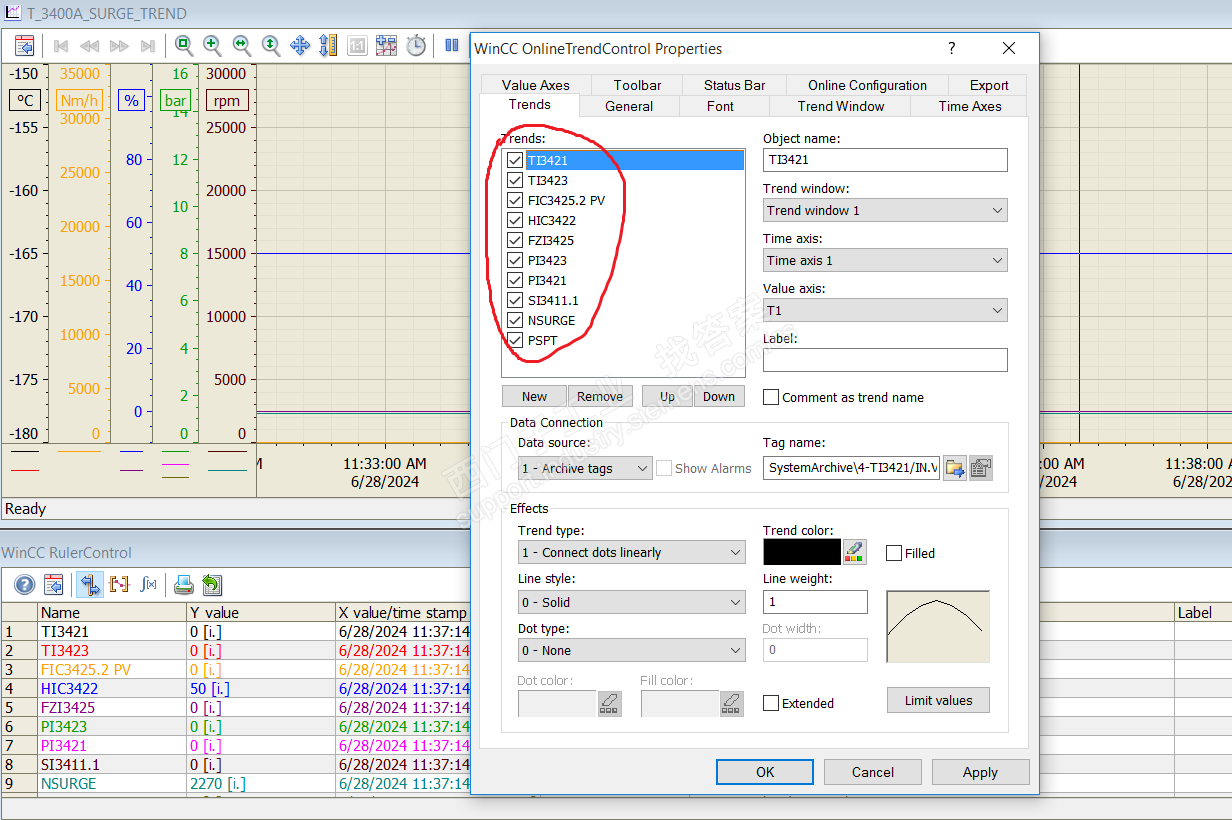Print the ruler control data
Image resolution: width=1232 pixels, height=820 pixels.
pos(183,585)
